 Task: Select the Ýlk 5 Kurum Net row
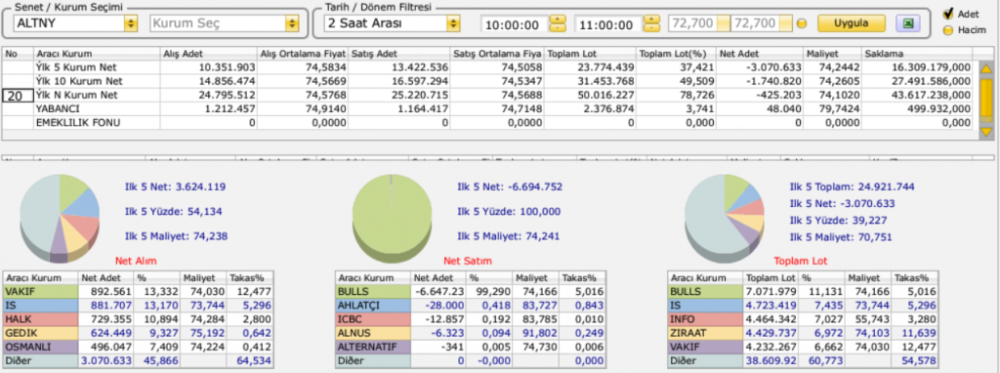coord(488,67)
